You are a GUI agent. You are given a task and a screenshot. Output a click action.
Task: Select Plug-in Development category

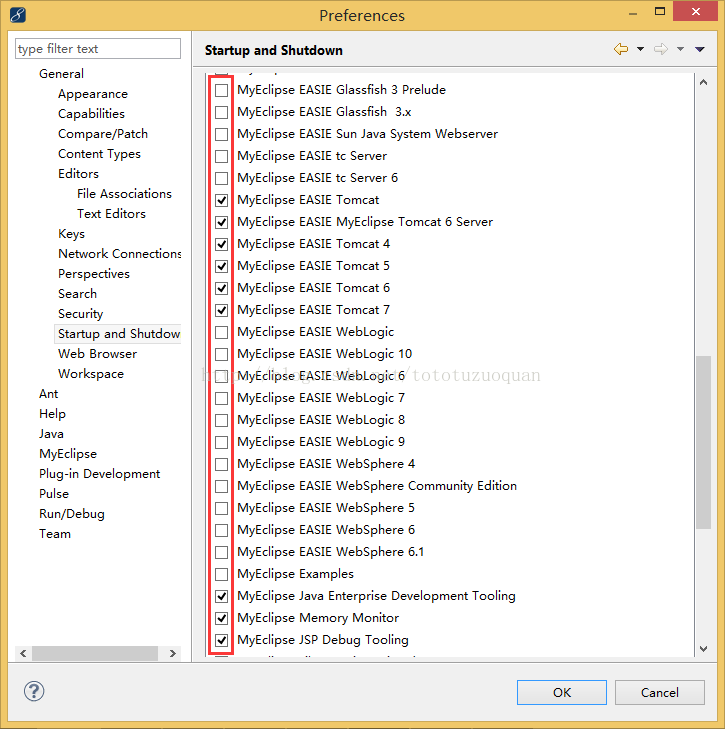point(100,474)
